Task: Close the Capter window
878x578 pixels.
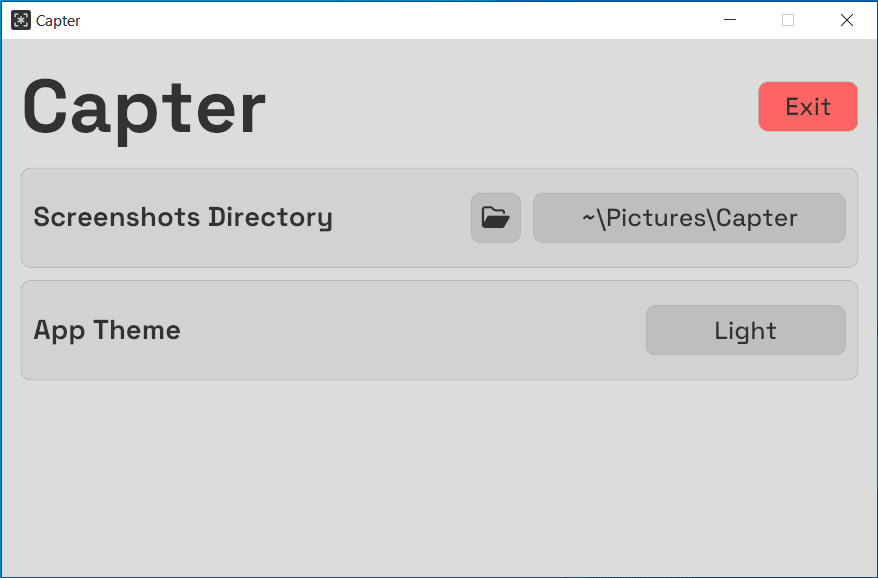Action: [847, 20]
